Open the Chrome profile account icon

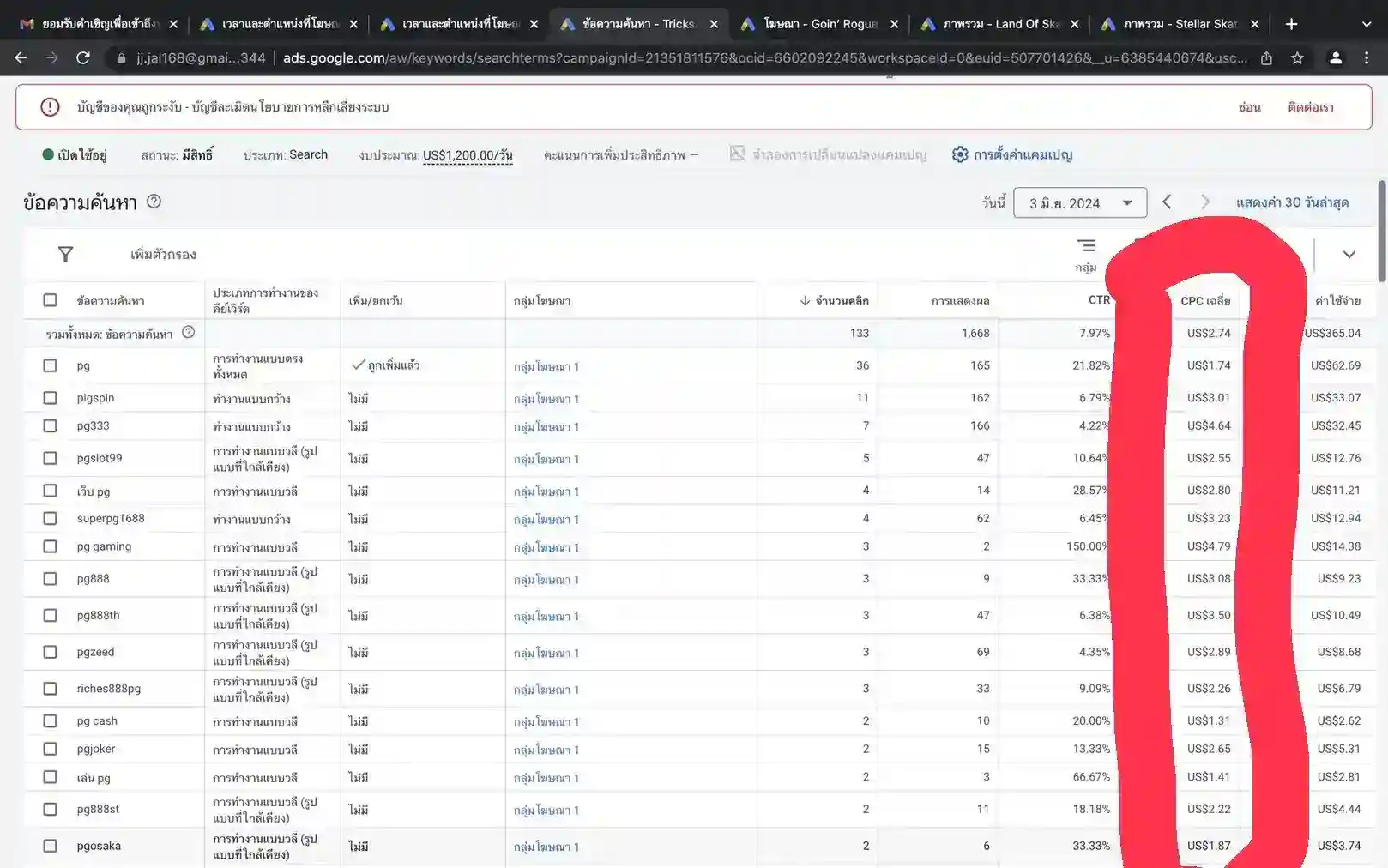tap(1336, 58)
